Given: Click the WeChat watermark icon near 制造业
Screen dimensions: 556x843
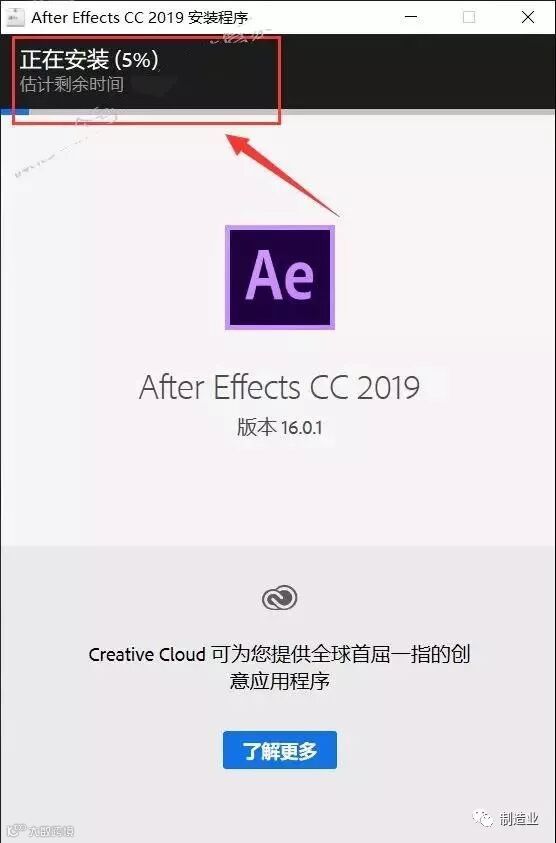Looking at the screenshot, I should [x=483, y=819].
